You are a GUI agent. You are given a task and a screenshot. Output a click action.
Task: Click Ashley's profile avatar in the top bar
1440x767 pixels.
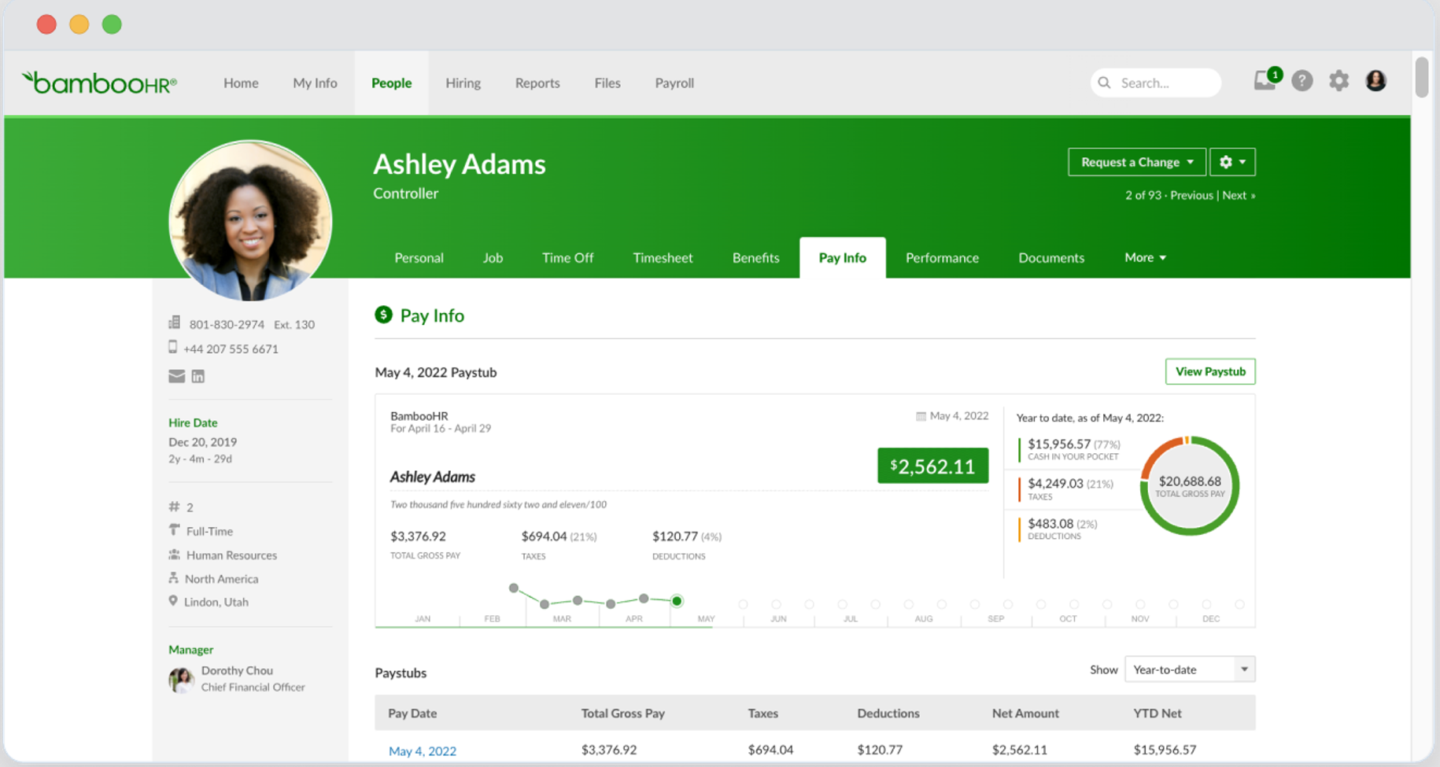[1376, 81]
